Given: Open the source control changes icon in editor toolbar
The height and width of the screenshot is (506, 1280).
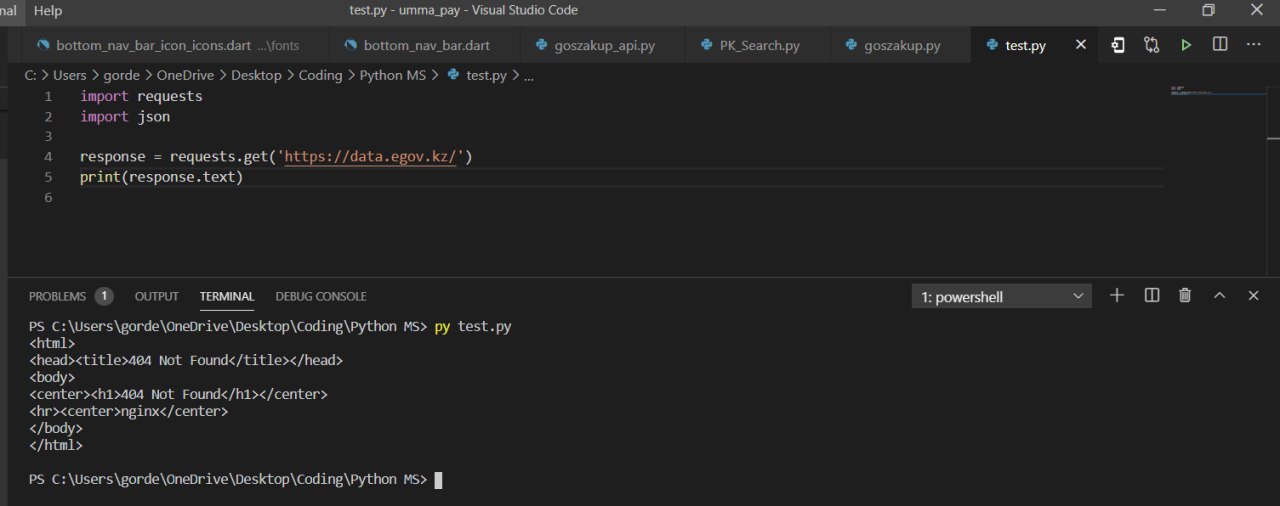Looking at the screenshot, I should point(1152,45).
